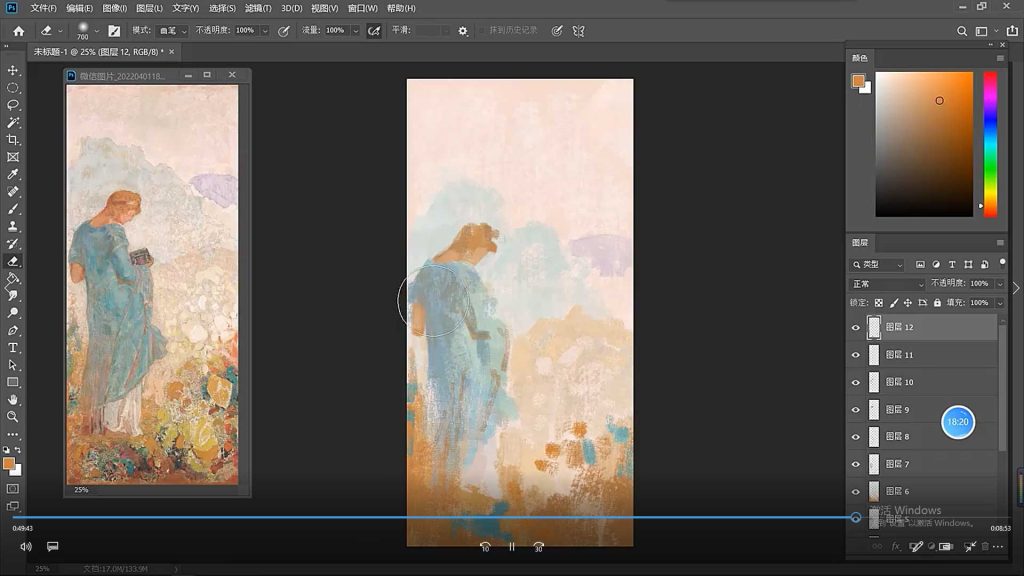1024x576 pixels.
Task: Toggle visibility of 图层 8
Action: 855,436
